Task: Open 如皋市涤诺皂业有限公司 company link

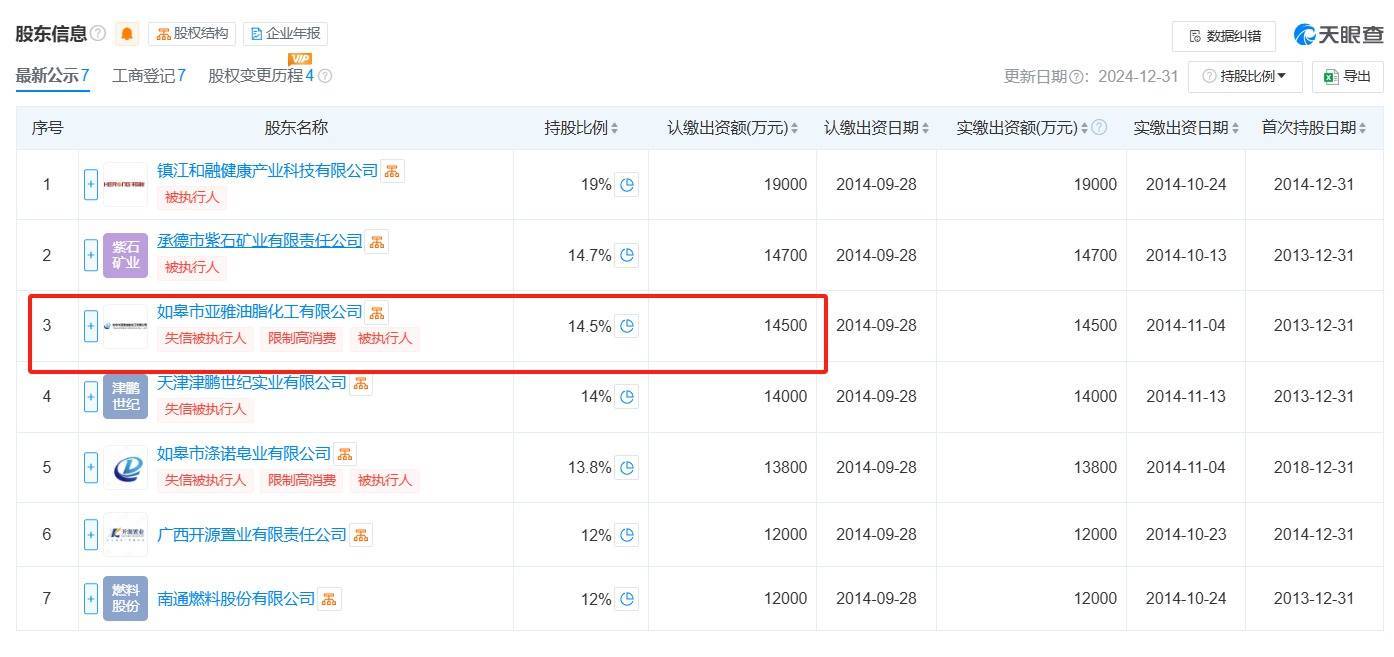Action: (x=244, y=454)
